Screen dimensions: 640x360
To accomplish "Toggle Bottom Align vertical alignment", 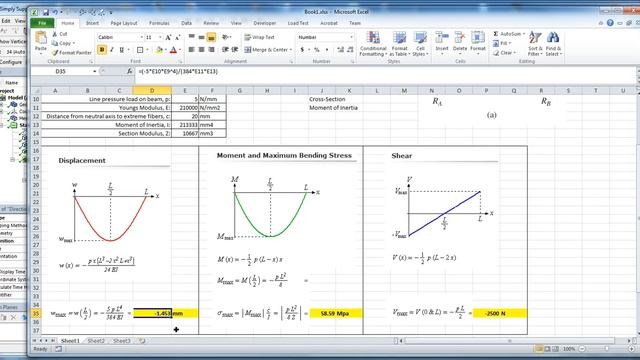I will click(211, 38).
